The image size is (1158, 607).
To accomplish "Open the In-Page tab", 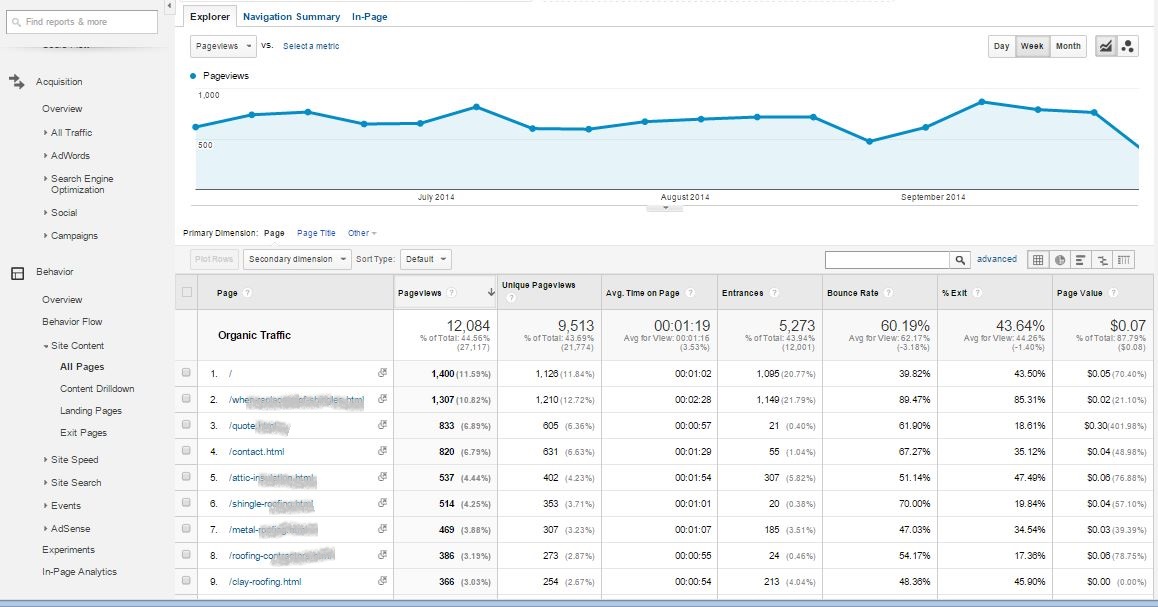I will click(x=369, y=17).
